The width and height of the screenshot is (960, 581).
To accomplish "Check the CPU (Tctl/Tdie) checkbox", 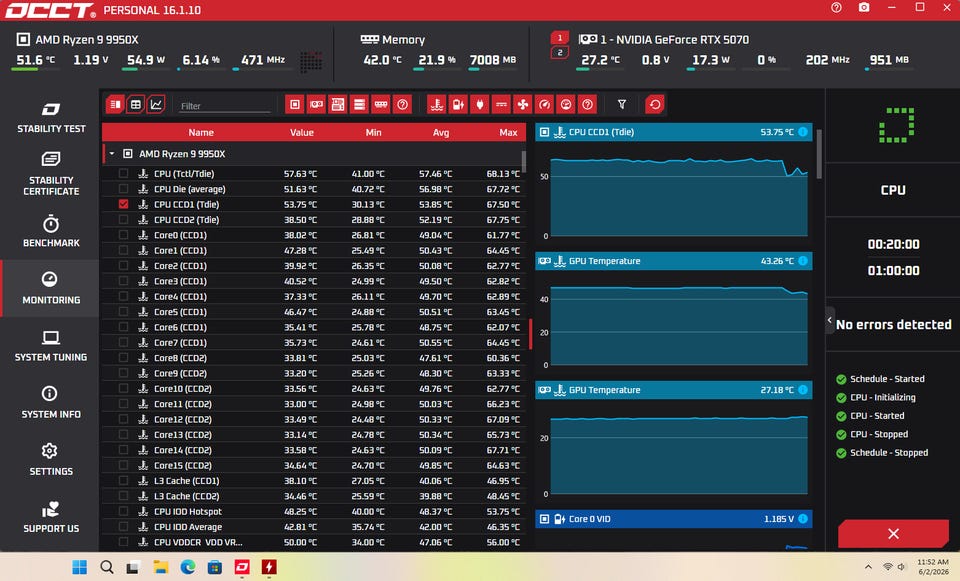I will pos(124,173).
